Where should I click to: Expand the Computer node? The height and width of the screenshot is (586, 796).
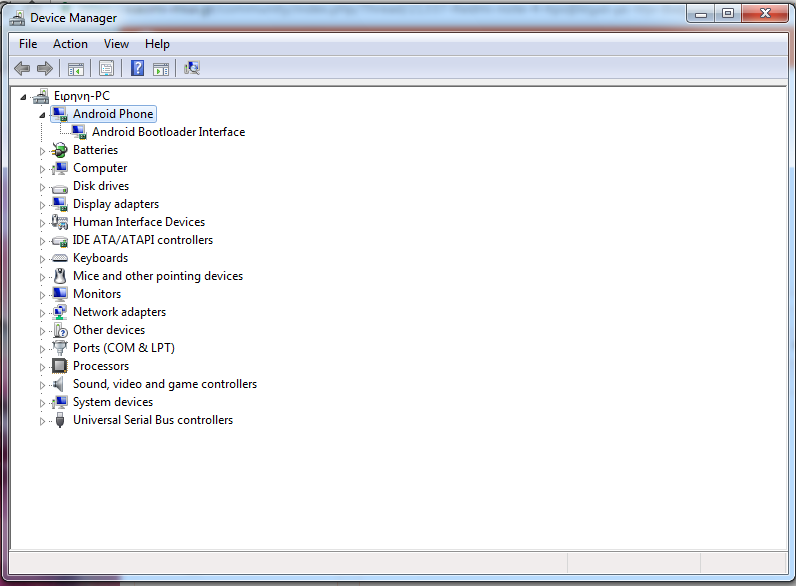(42, 170)
